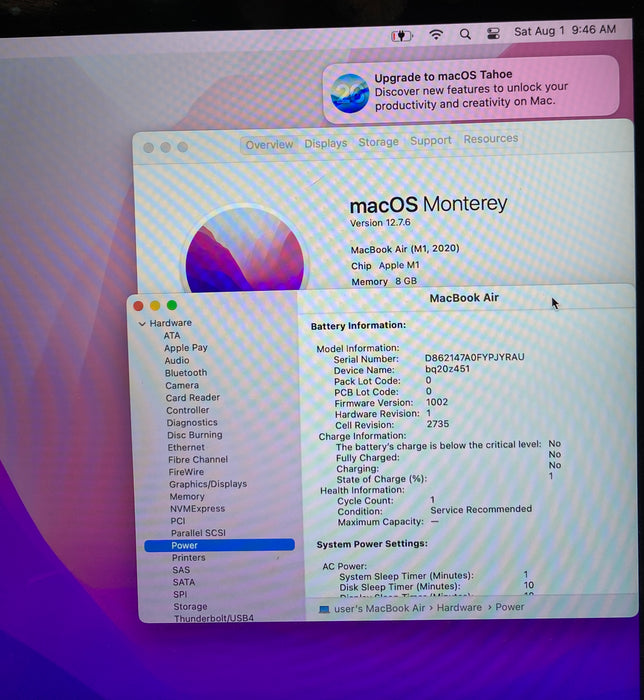Click the System Power Settings heading

tap(372, 544)
